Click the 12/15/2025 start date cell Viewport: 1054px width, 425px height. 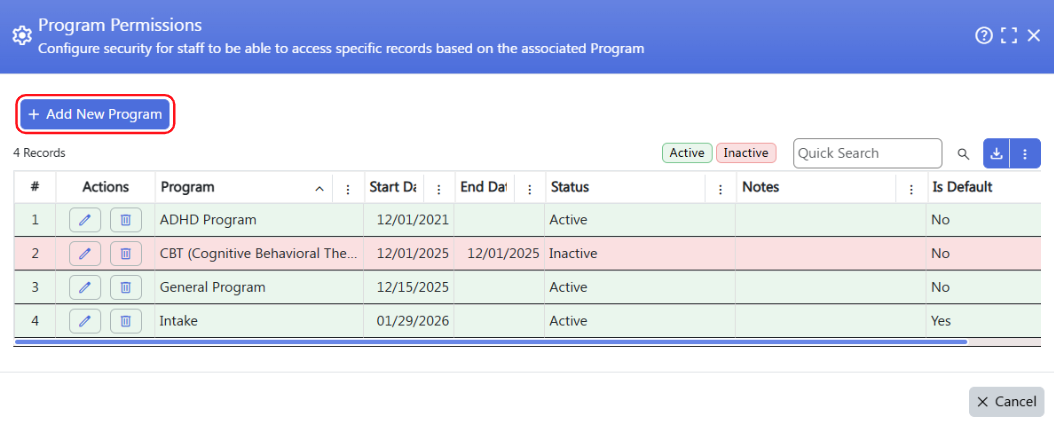pyautogui.click(x=409, y=287)
